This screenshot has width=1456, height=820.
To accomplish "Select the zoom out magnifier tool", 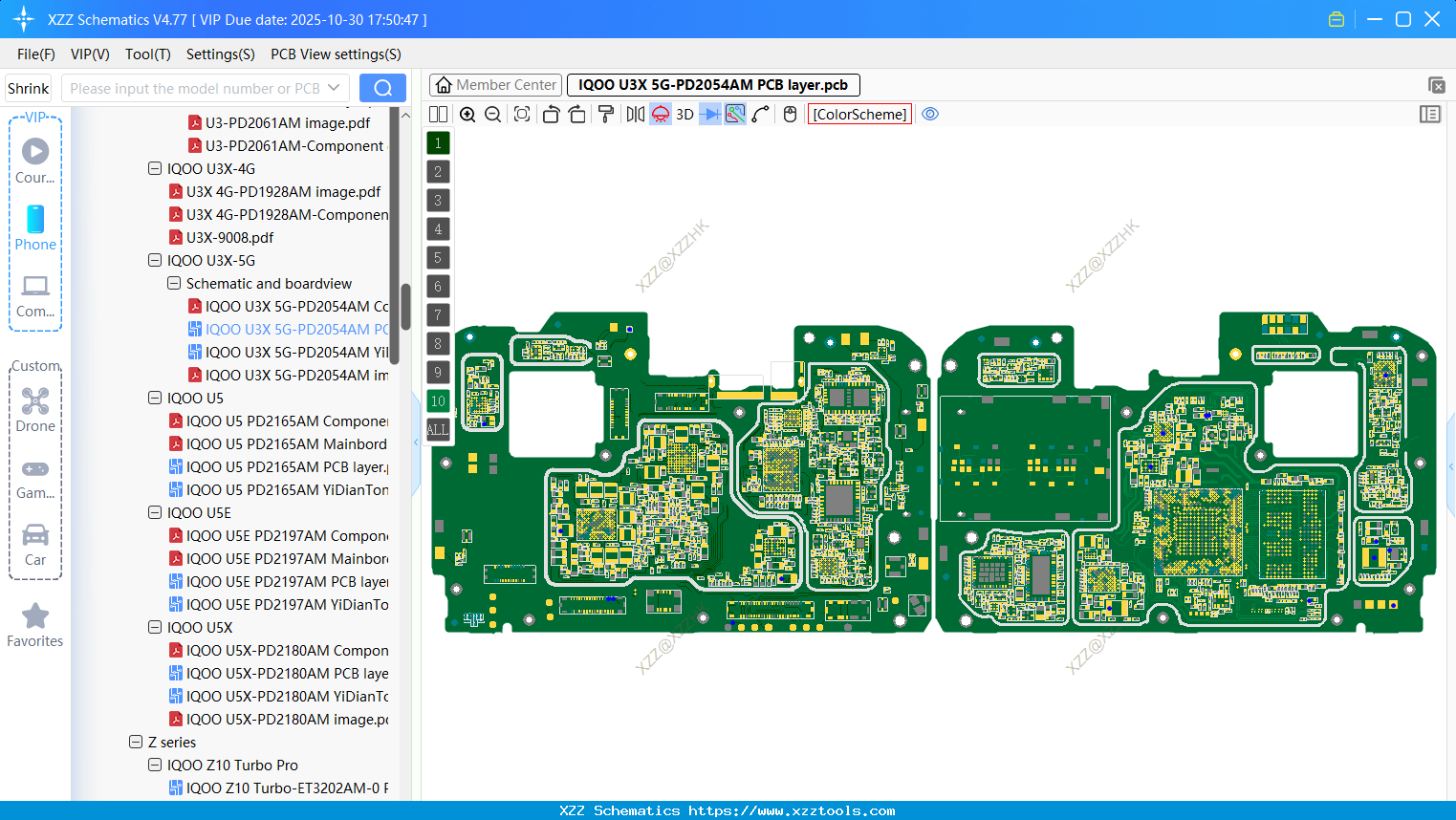I will pos(491,114).
